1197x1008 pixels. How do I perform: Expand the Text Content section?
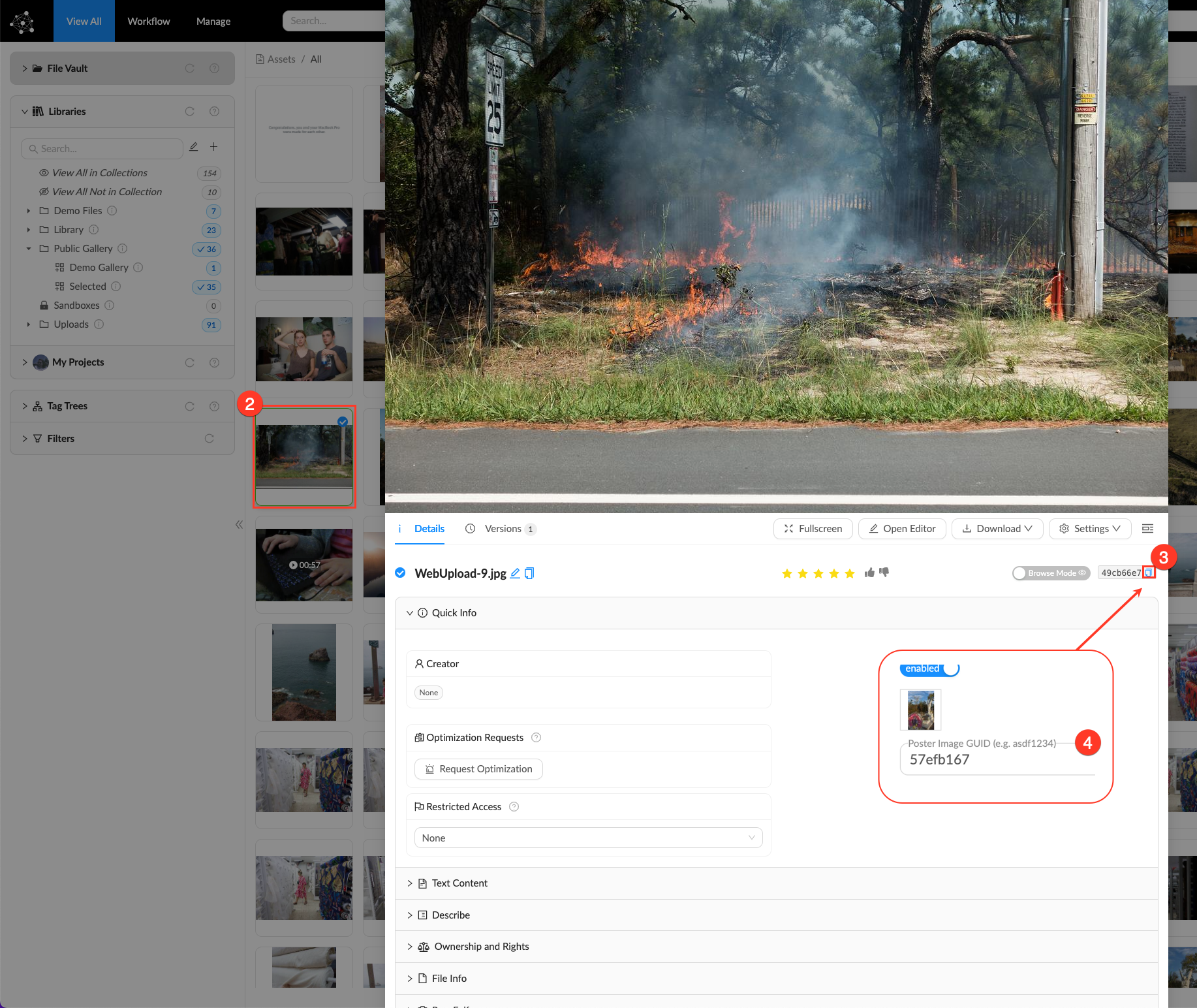point(459,883)
